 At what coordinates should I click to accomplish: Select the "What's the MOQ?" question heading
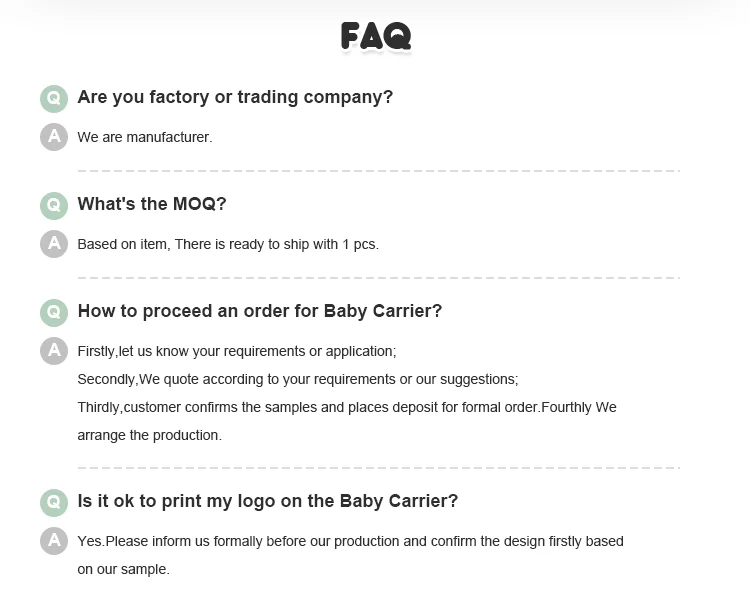152,204
